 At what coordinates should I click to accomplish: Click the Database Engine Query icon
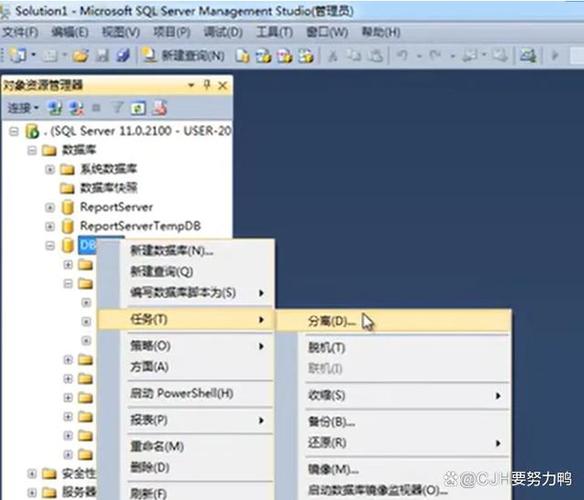tap(242, 56)
